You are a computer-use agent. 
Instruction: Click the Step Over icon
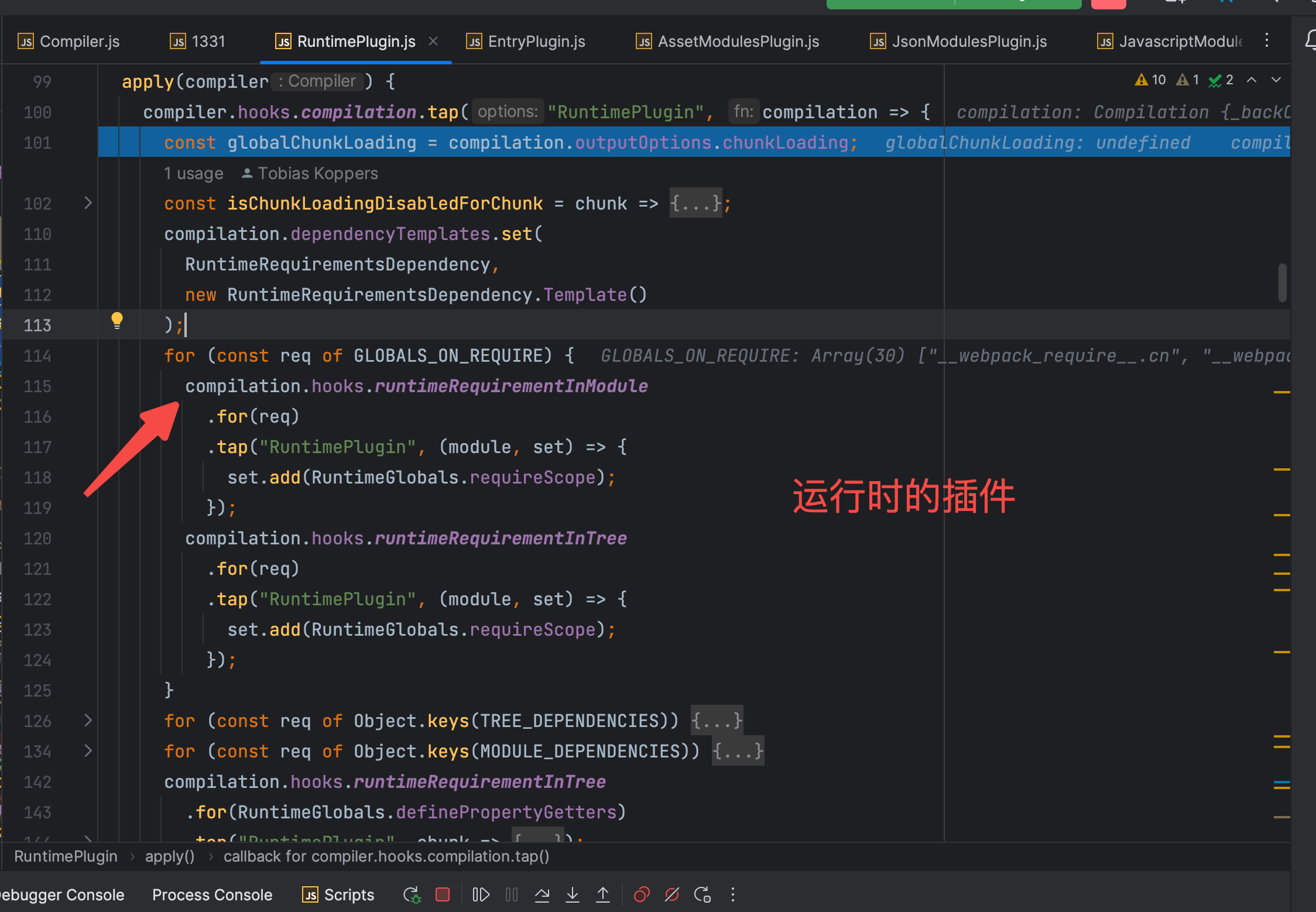pyautogui.click(x=542, y=894)
